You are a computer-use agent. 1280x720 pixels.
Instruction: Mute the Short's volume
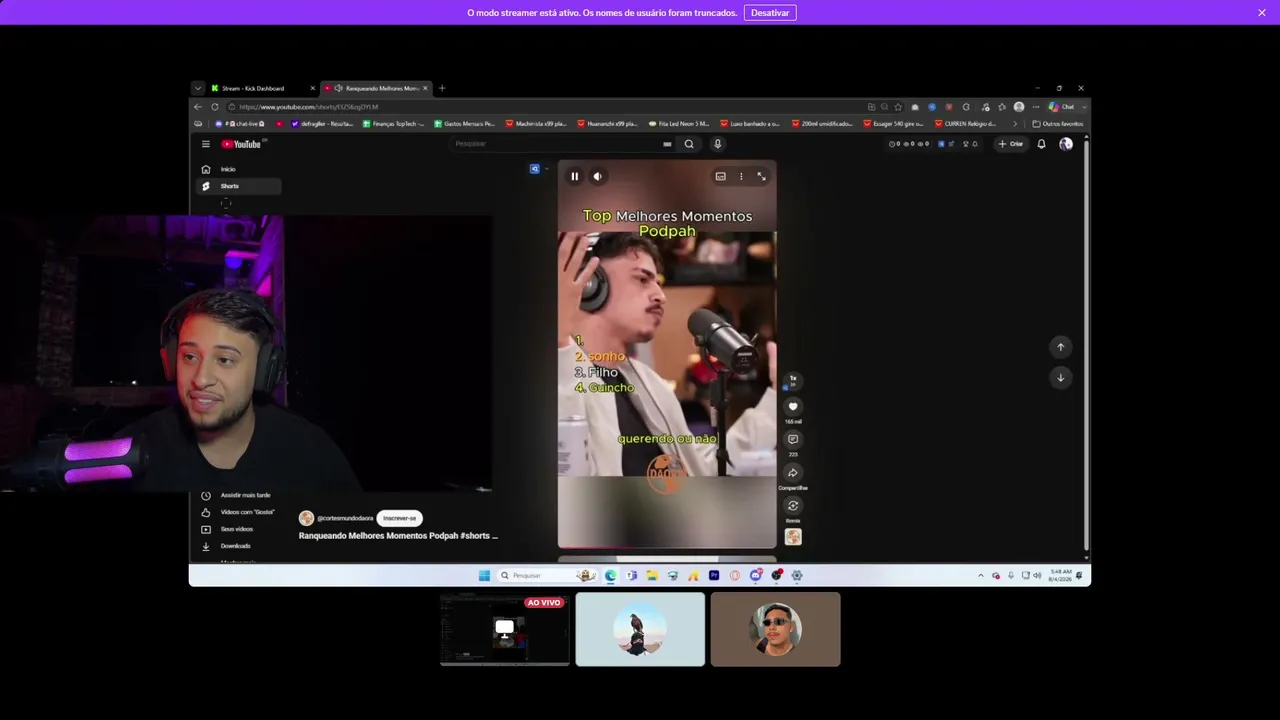tap(597, 176)
